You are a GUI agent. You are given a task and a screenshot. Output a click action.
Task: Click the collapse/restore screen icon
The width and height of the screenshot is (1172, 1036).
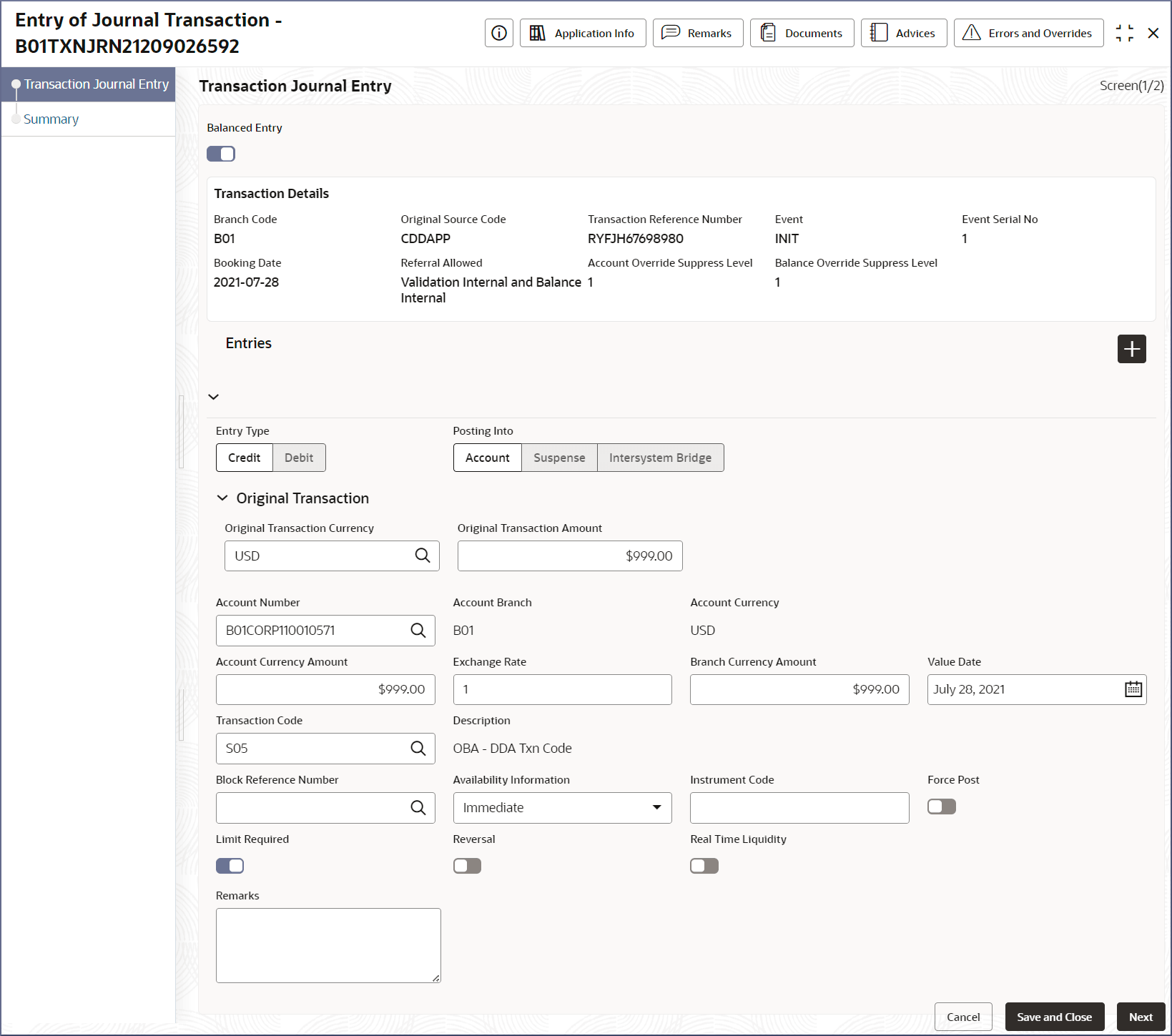point(1124,33)
